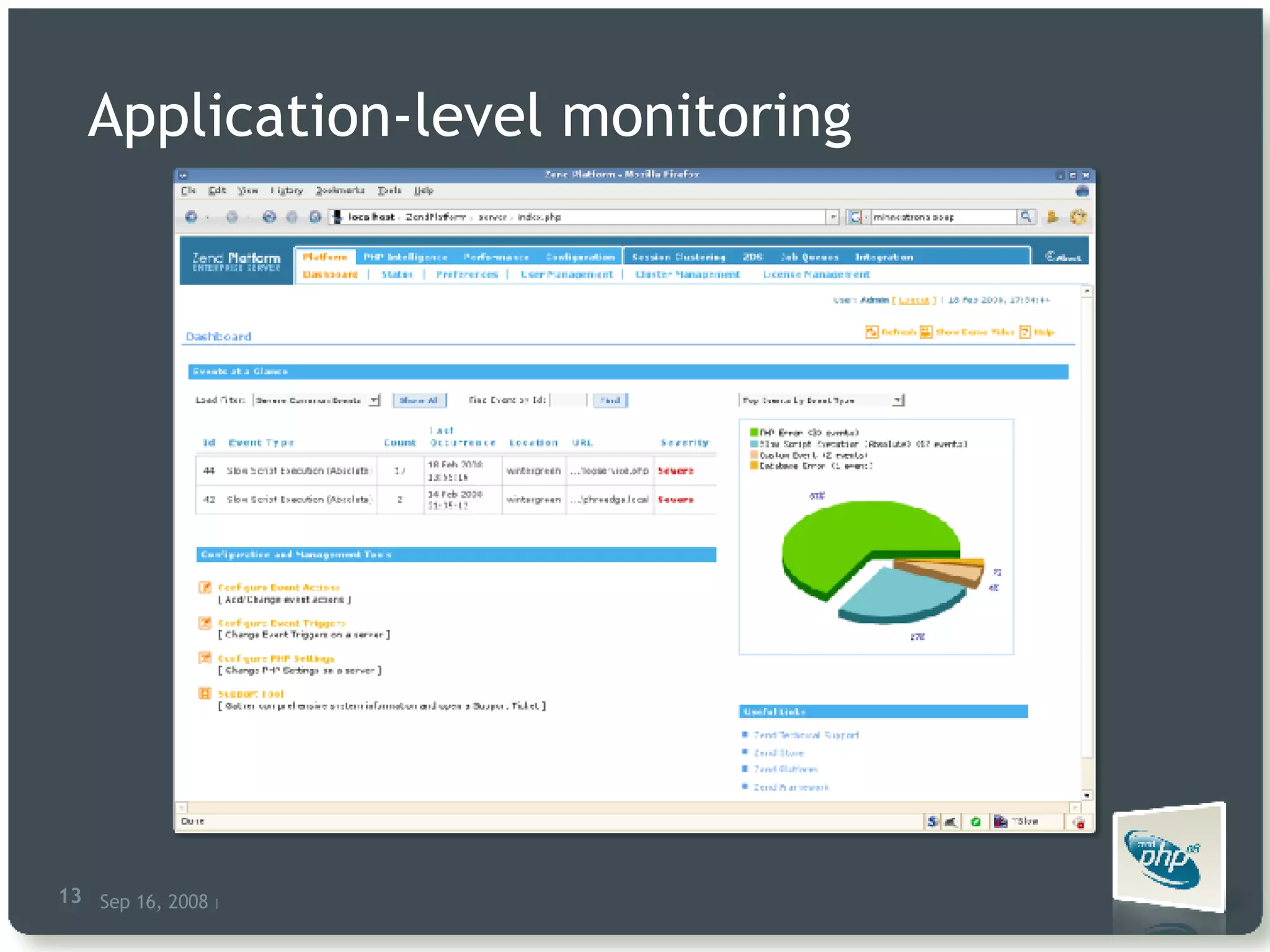Click the Find button
Screen dimensions: 1270x952
(x=610, y=400)
